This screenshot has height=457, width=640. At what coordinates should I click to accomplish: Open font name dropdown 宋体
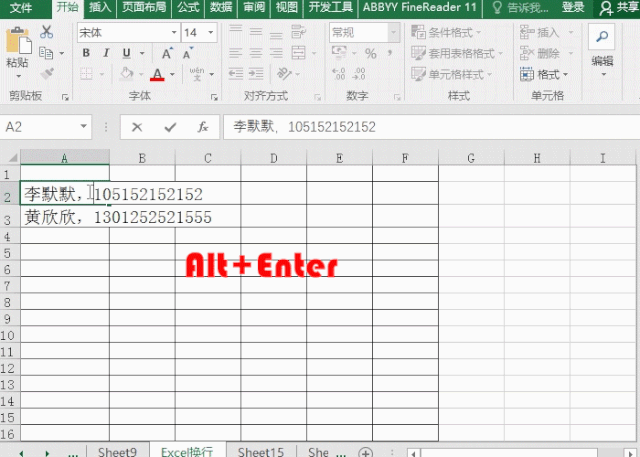pyautogui.click(x=174, y=32)
